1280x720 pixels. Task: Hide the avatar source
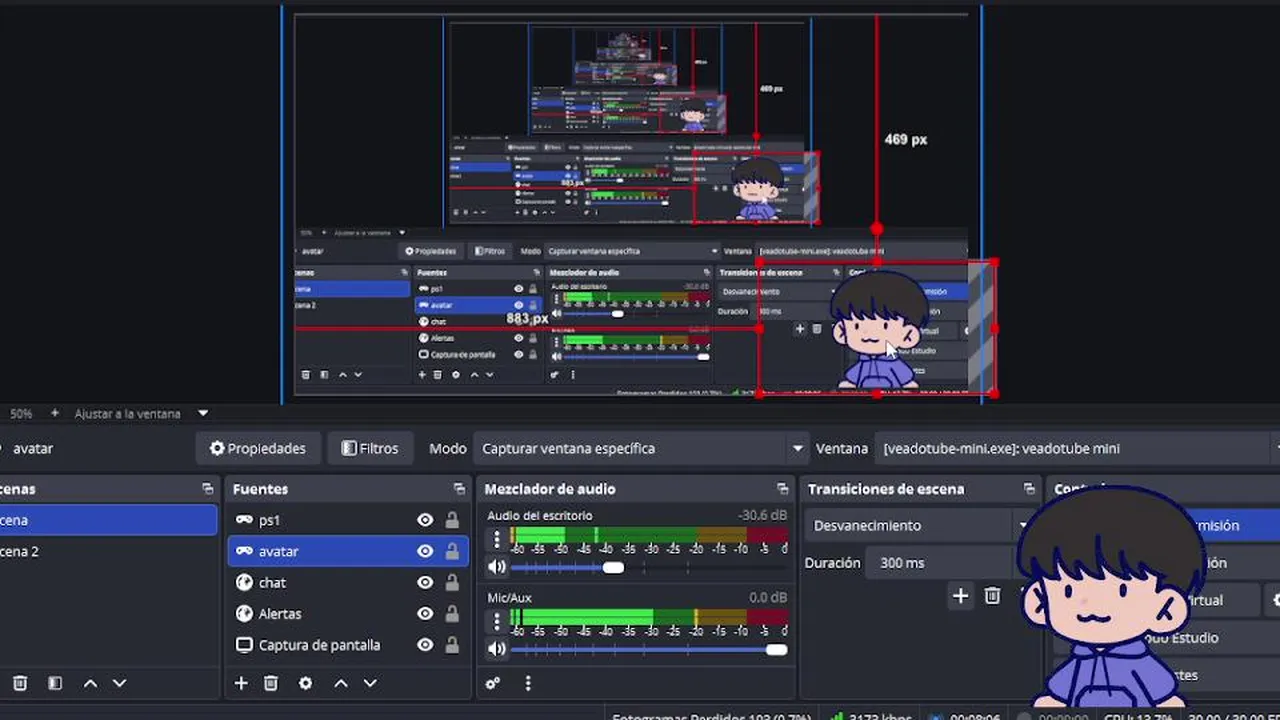pyautogui.click(x=425, y=551)
